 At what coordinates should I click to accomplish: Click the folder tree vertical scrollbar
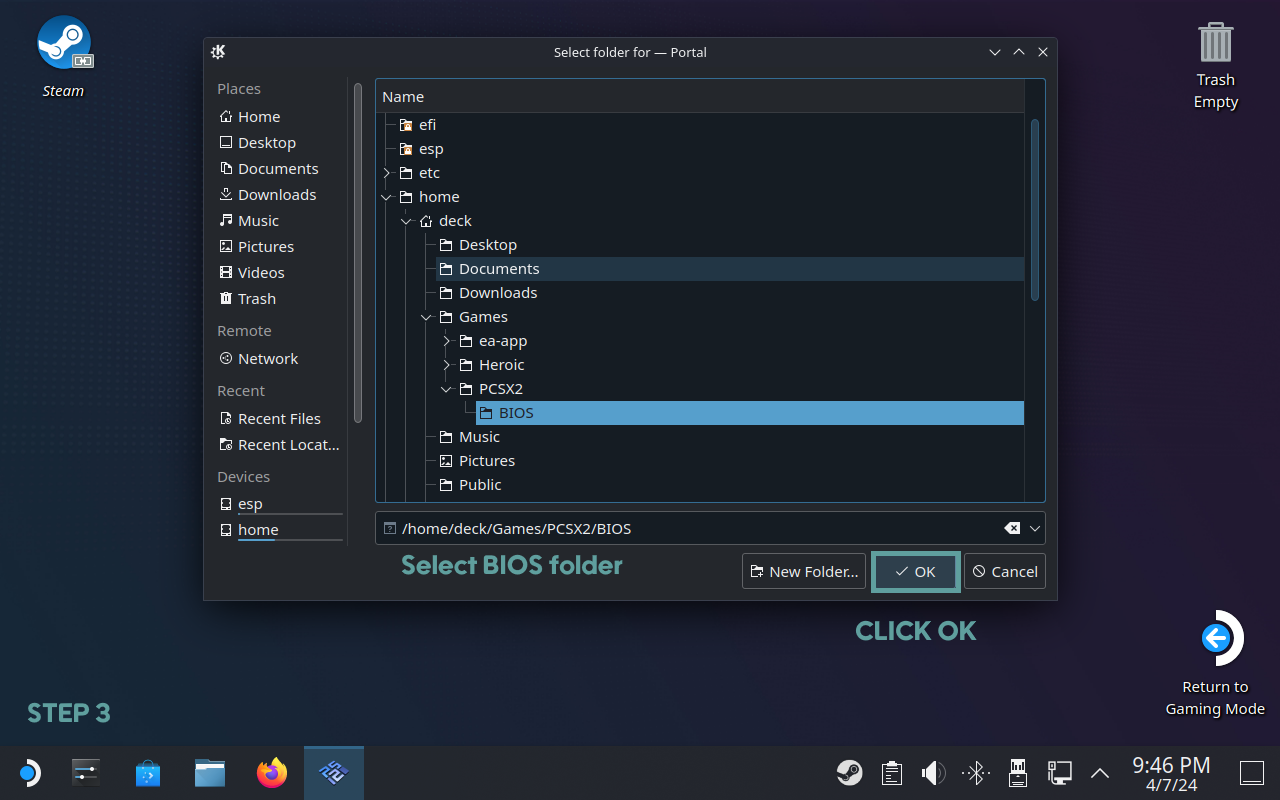[1035, 210]
